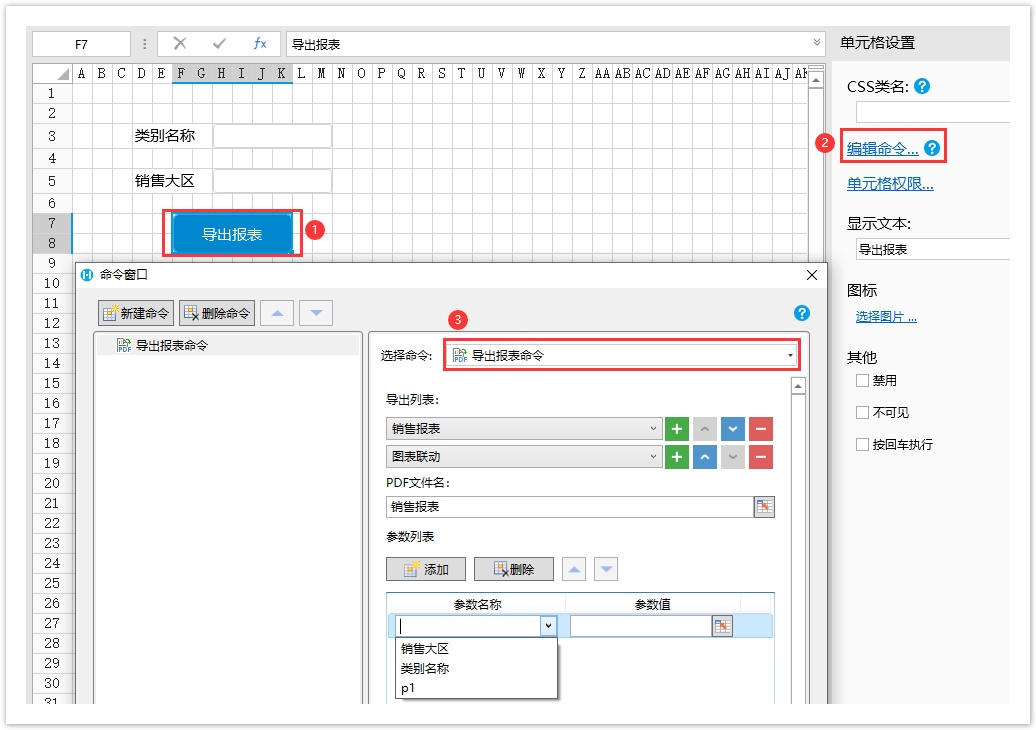Enable the 禁用 checkbox
This screenshot has height=730, width=1036.
(862, 381)
